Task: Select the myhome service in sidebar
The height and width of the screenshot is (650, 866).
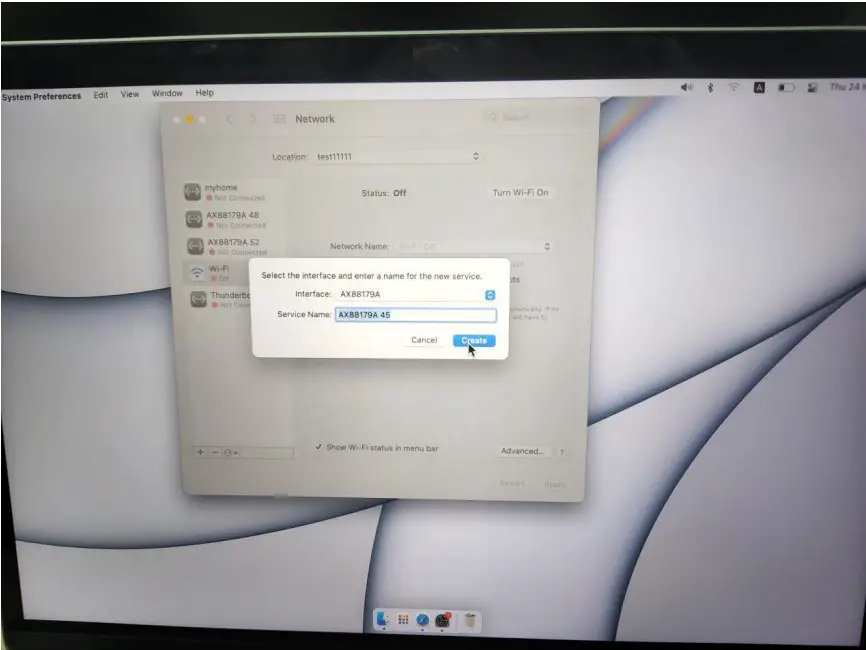Action: [x=234, y=192]
